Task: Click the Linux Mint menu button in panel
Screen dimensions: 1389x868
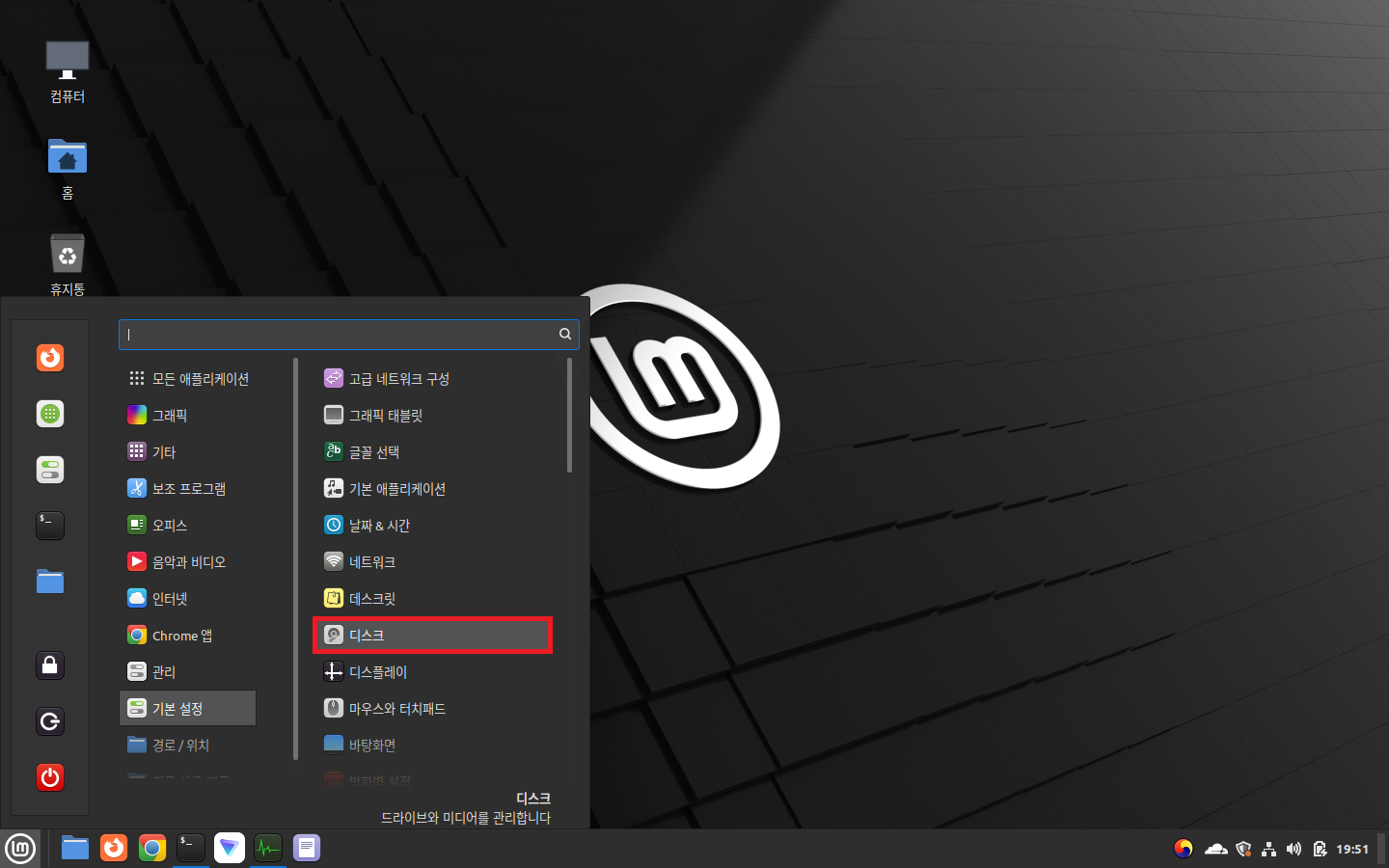Action: 20,849
